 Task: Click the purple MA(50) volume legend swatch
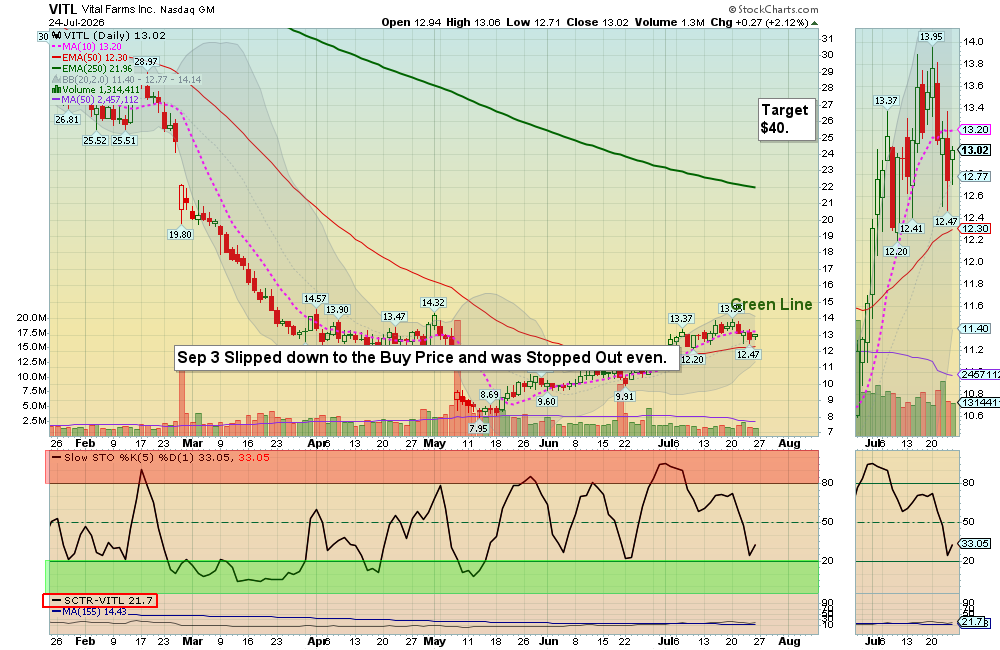56,100
